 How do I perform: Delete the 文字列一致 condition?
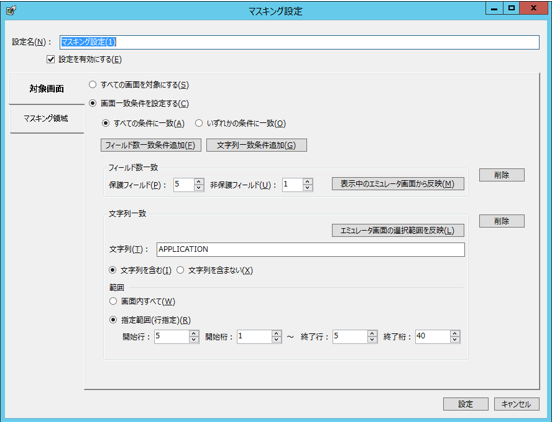click(502, 221)
